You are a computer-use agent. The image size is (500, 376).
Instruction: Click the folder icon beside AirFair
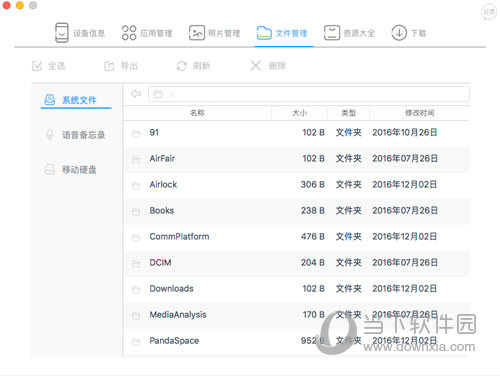(x=136, y=160)
